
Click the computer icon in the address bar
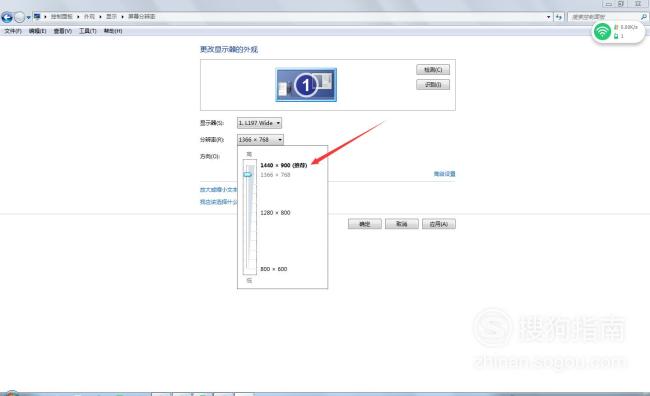pos(37,17)
